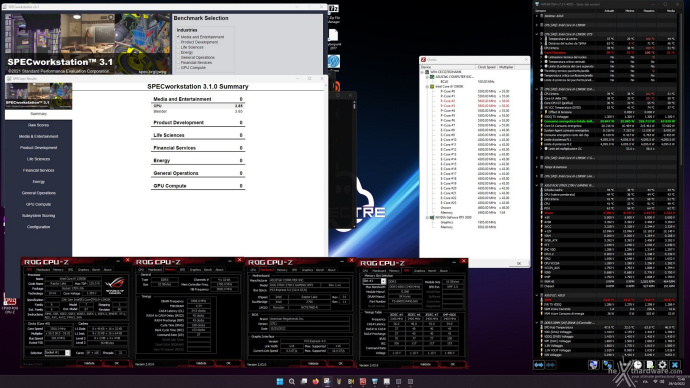This screenshot has width=690, height=388.
Task: Click OK in fourth CPU-Z window
Action: click(452, 364)
